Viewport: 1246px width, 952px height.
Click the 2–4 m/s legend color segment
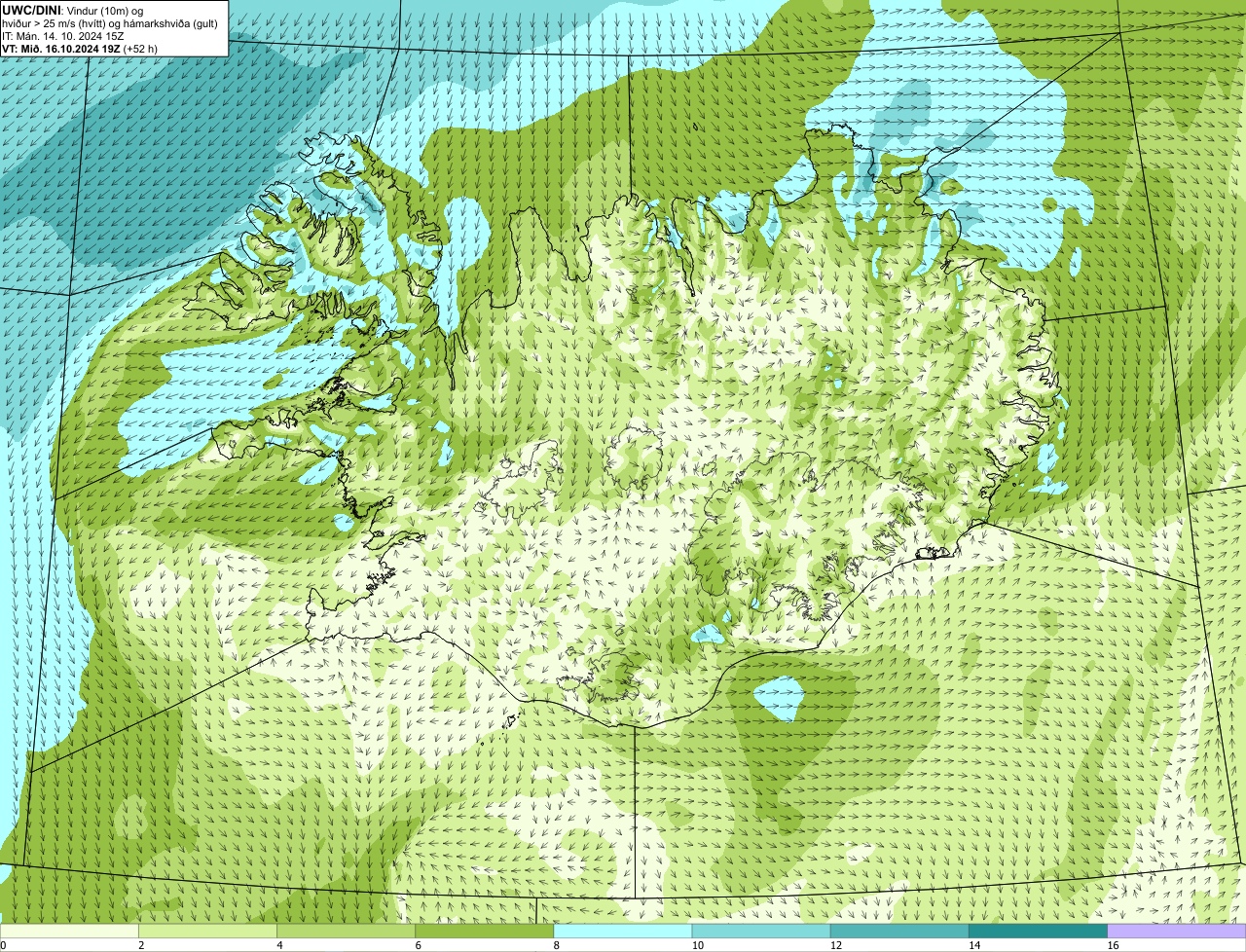(x=207, y=932)
